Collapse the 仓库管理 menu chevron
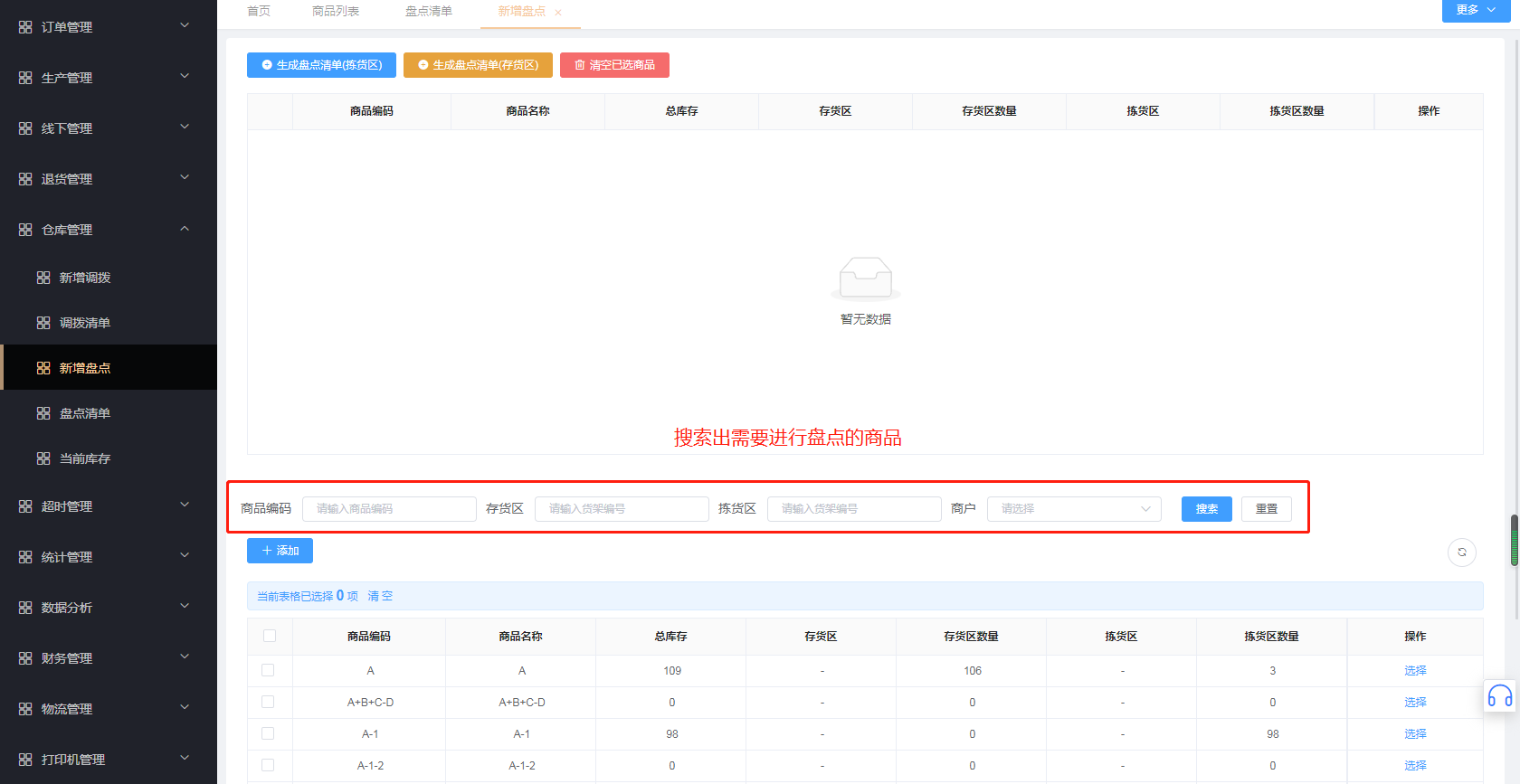The width and height of the screenshot is (1520, 784). [185, 228]
